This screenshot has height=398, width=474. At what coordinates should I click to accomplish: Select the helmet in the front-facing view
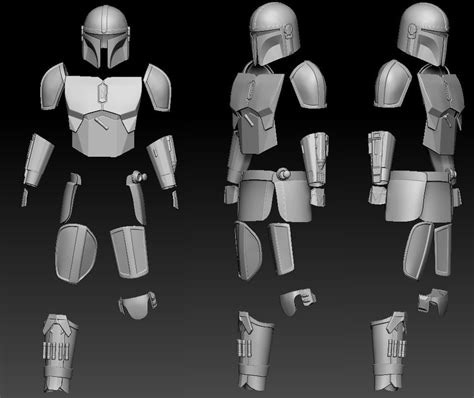point(105,37)
